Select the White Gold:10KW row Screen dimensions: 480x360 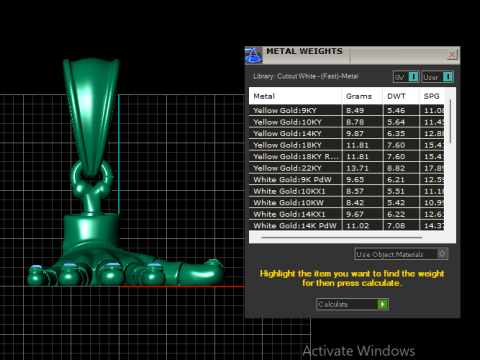(347, 203)
